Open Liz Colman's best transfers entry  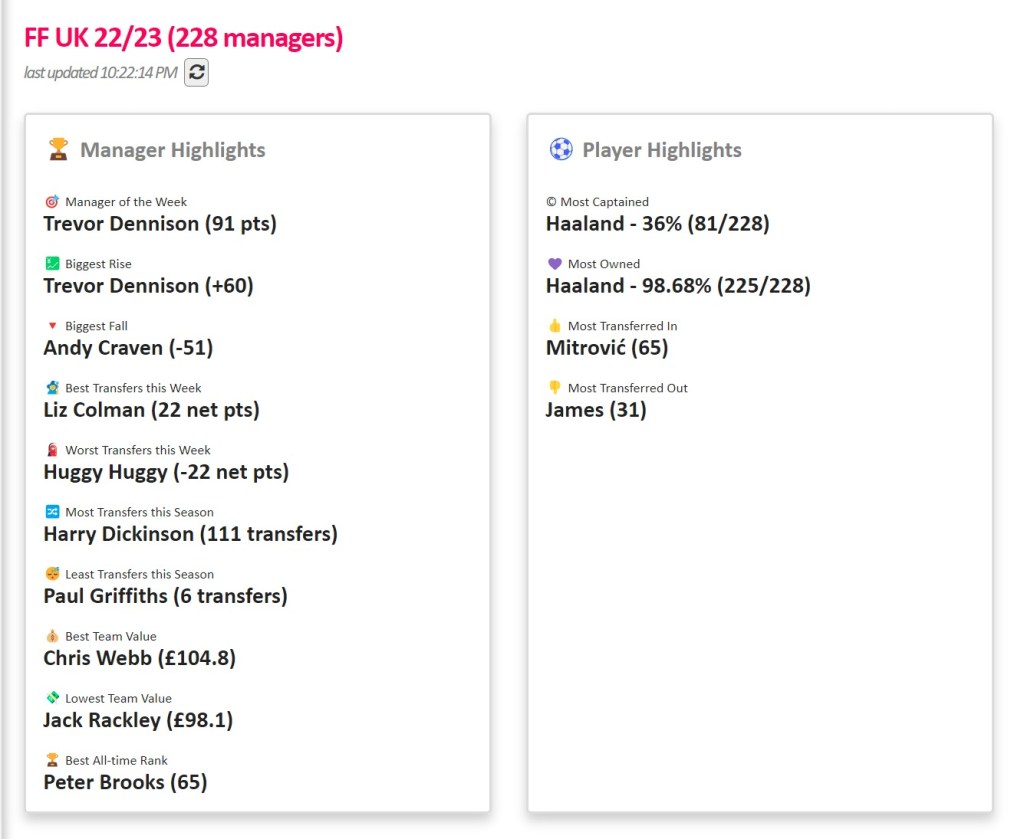coord(151,410)
